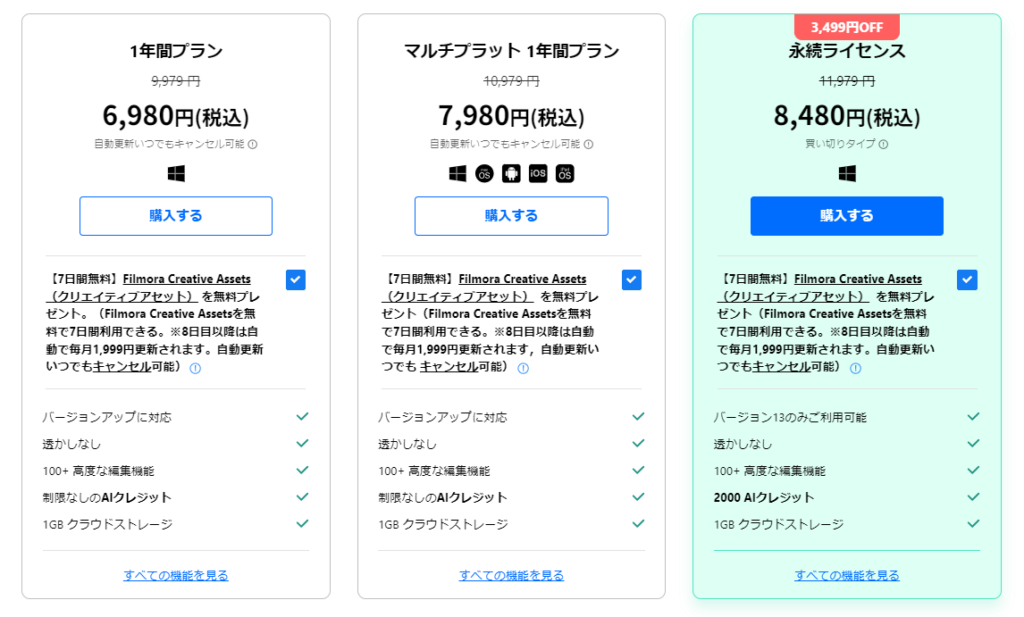This screenshot has height=617, width=1024.
Task: Click the iOS icon in the マルチプラット plan
Action: pyautogui.click(x=538, y=174)
